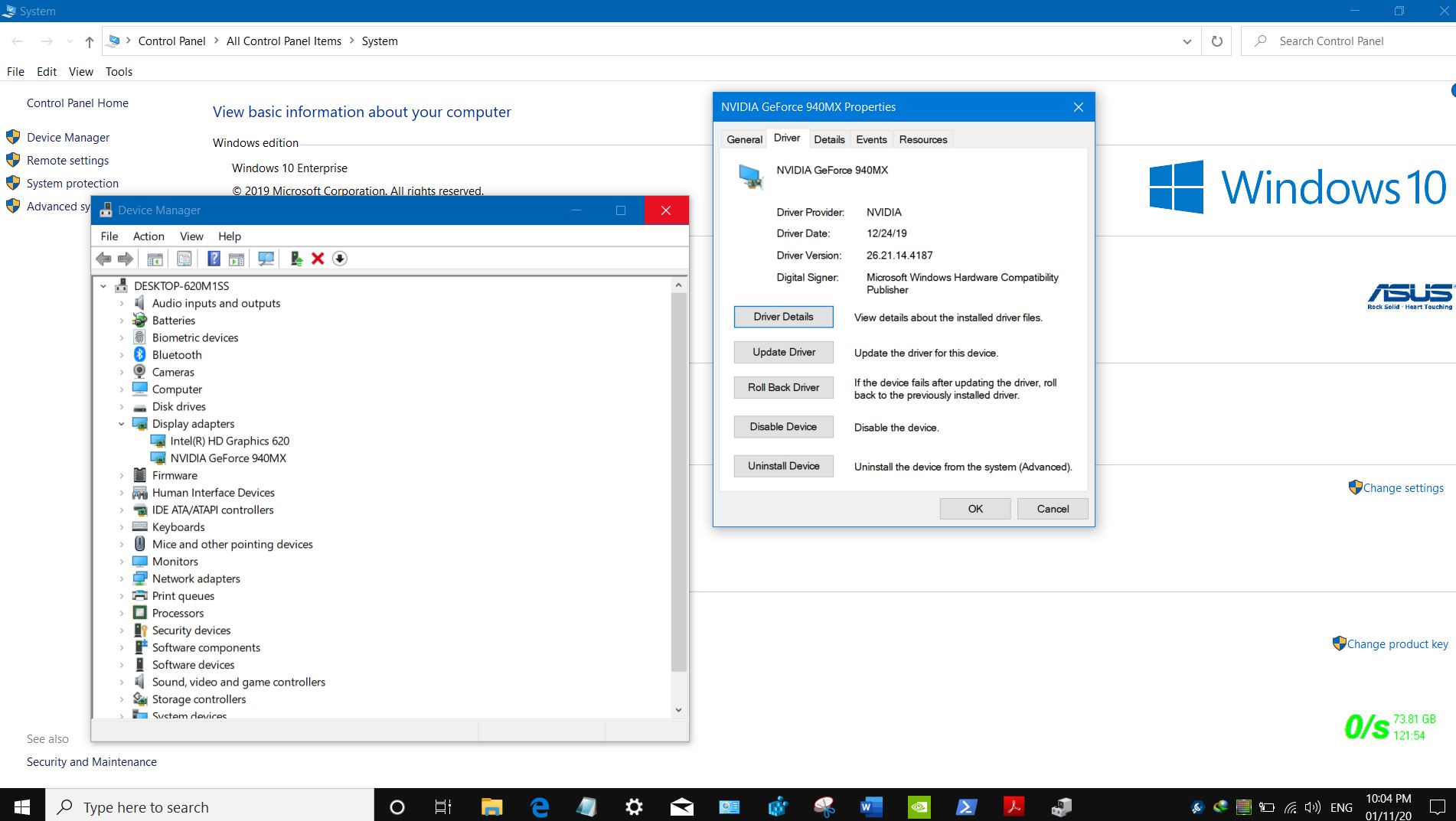This screenshot has width=1456, height=821.
Task: Click the blue Help question-mark toolbar icon
Action: 214,259
